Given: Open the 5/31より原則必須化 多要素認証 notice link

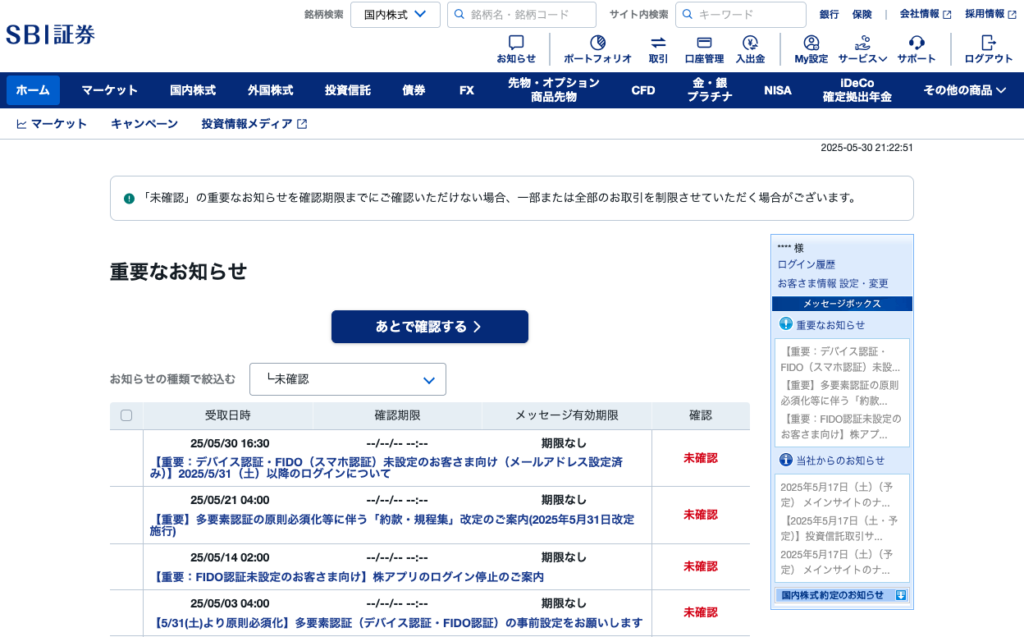Looking at the screenshot, I should click(x=397, y=623).
